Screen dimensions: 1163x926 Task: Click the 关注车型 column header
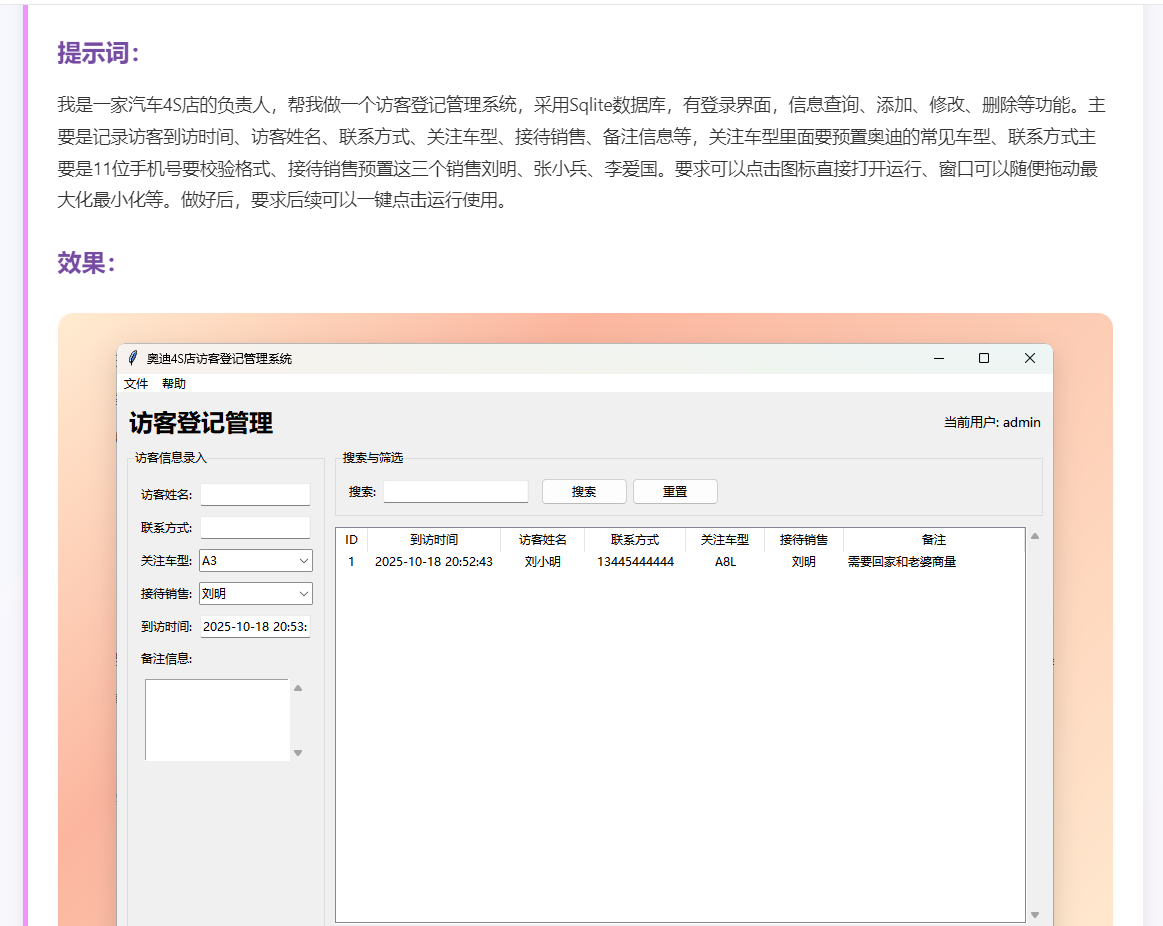725,540
